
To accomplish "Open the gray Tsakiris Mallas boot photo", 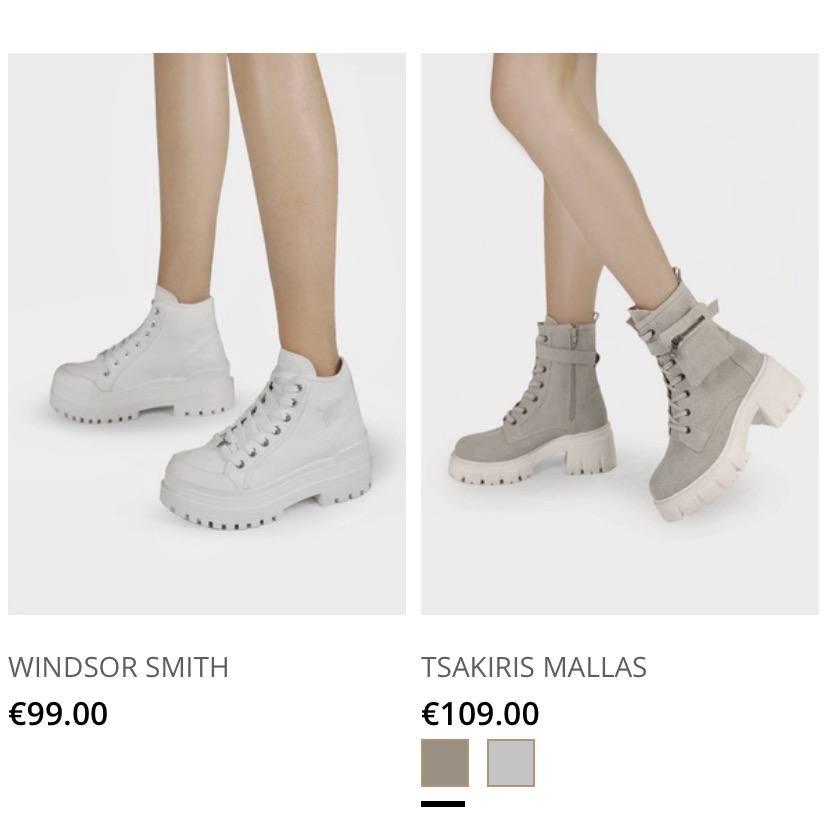I will pos(620,334).
